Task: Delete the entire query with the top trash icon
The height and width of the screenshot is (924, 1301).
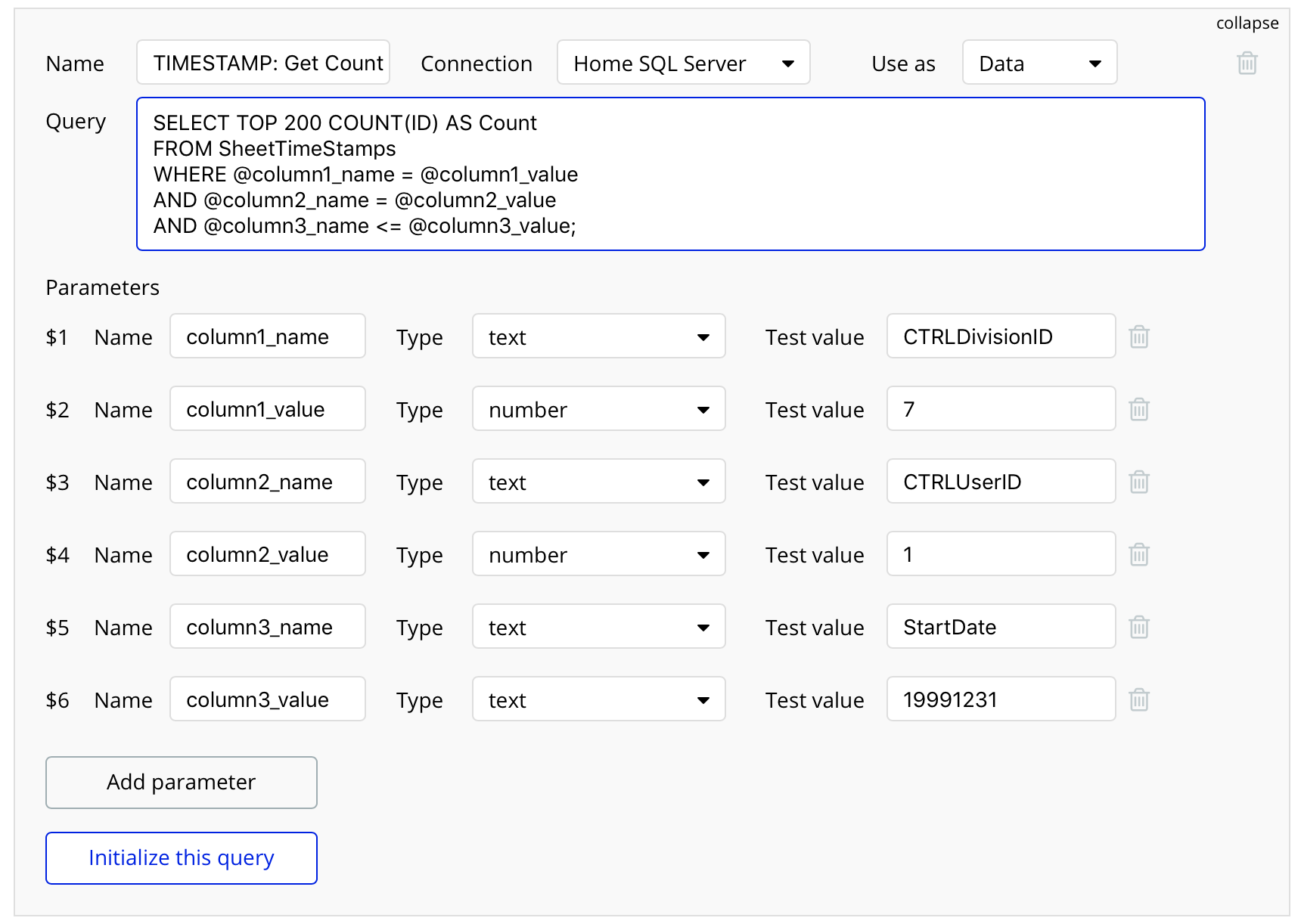Action: (1247, 63)
